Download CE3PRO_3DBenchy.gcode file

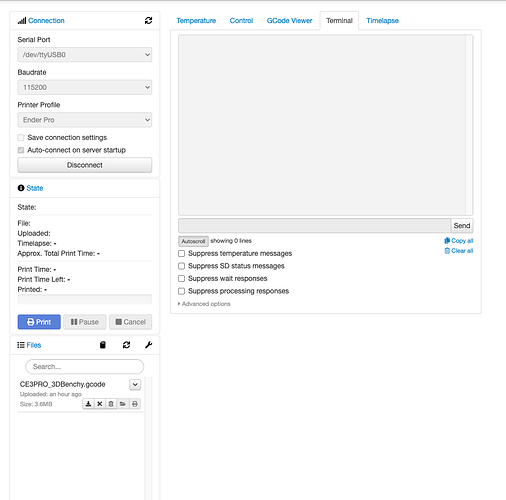tap(88, 404)
